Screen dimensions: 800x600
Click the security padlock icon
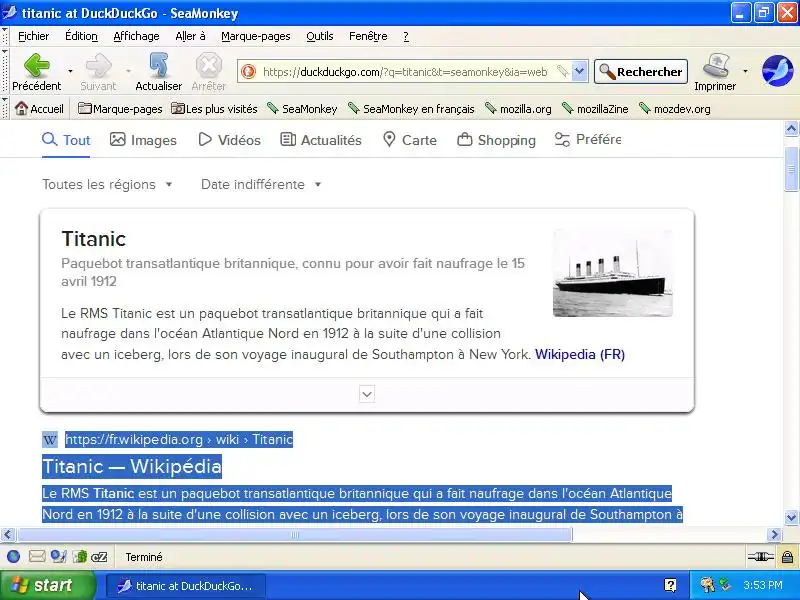point(787,557)
